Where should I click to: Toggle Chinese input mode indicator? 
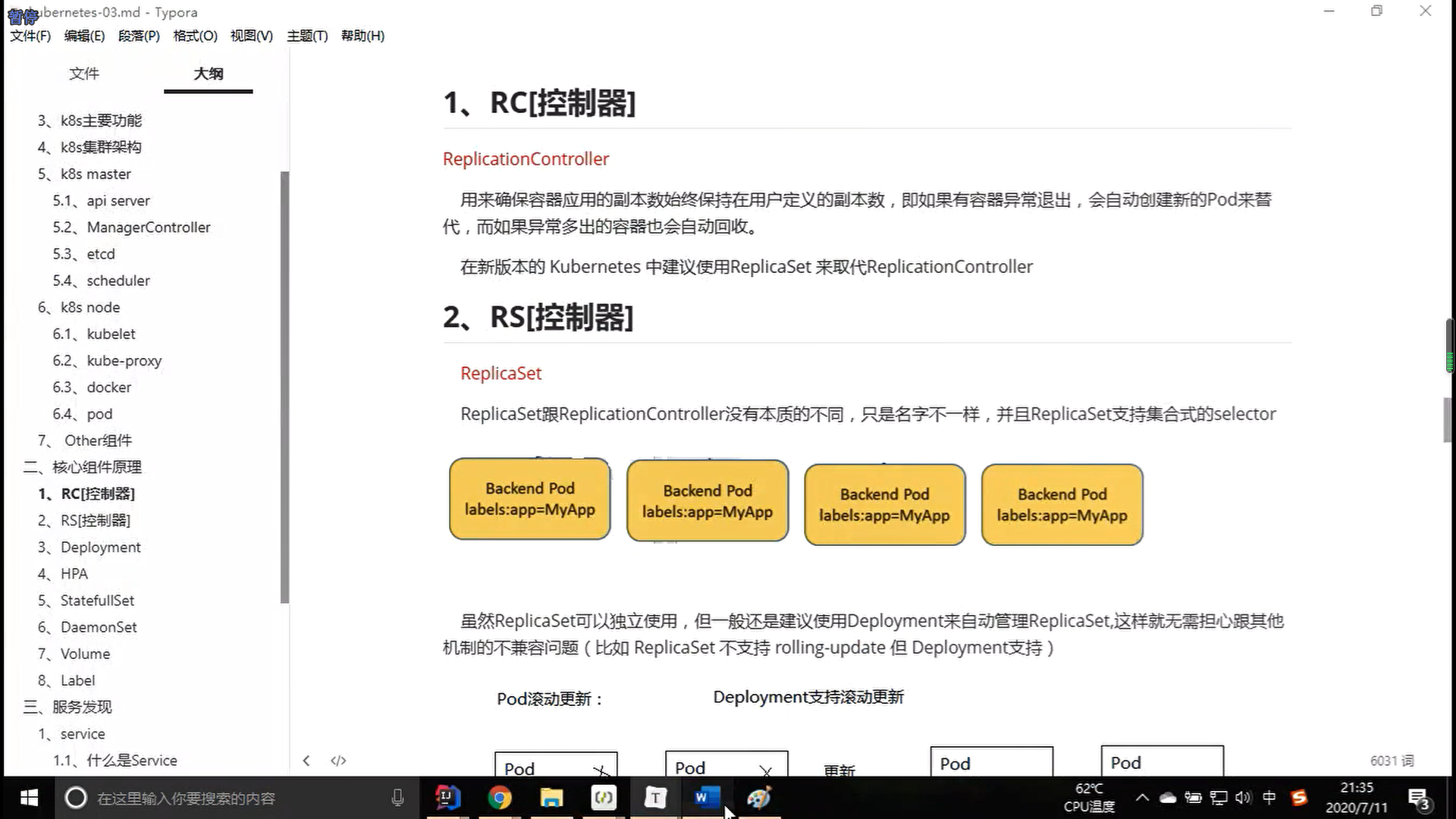(x=1269, y=798)
